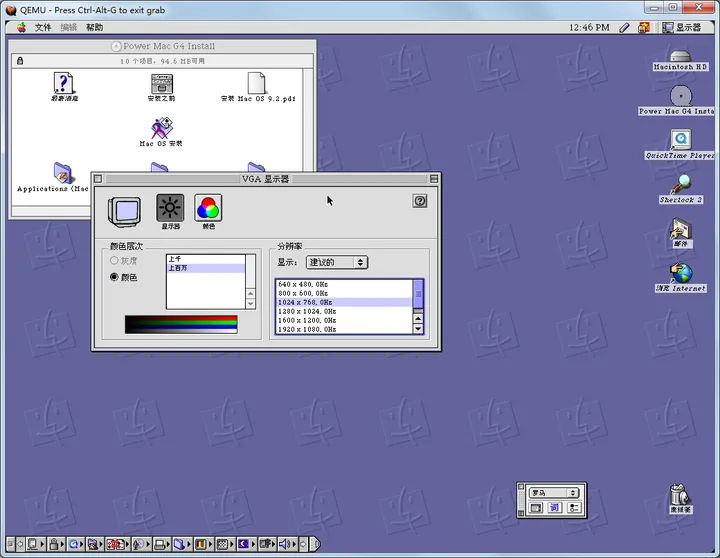Select 1280 x 1024 resolution

coord(344,311)
